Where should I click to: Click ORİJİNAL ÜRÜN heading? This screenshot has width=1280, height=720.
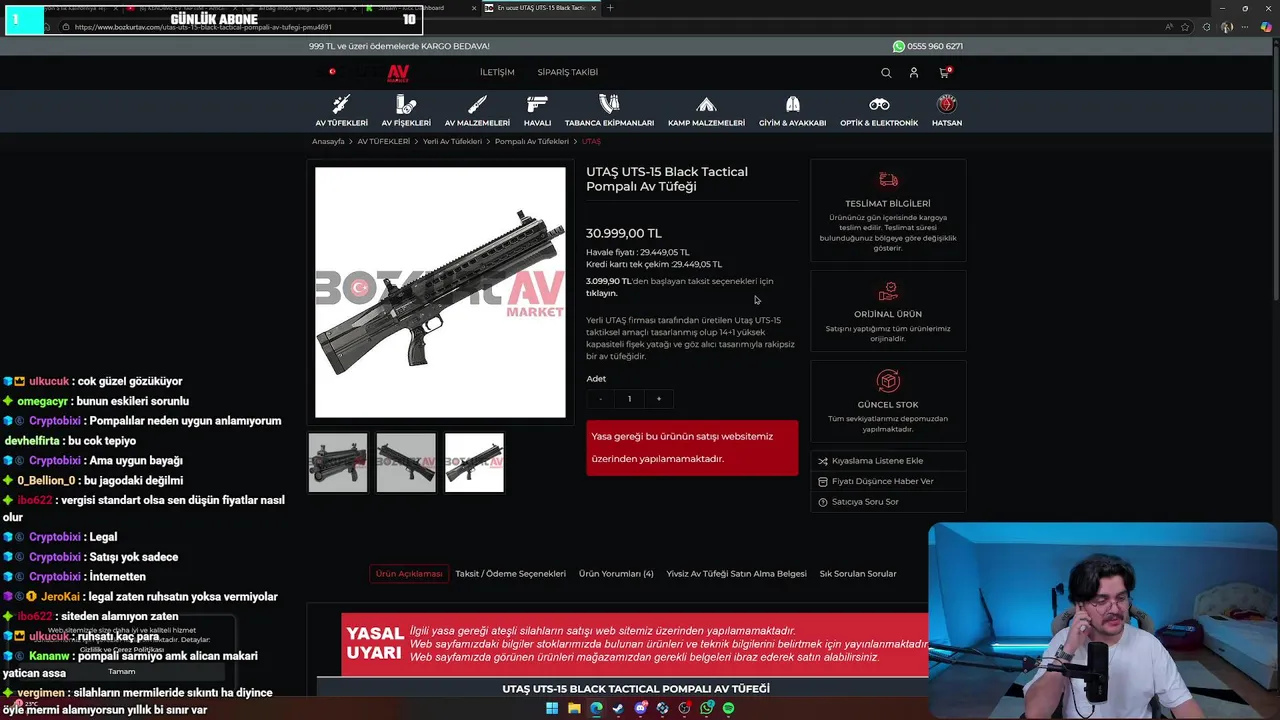[x=888, y=314]
